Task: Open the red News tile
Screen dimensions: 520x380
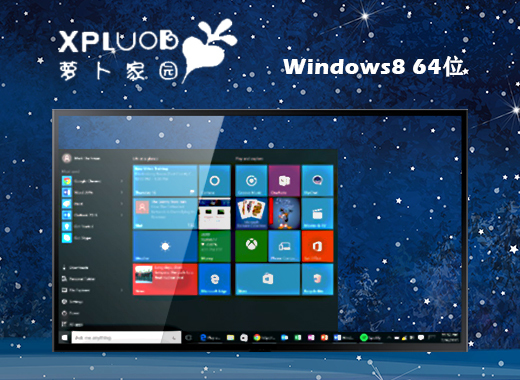Action: coord(165,279)
